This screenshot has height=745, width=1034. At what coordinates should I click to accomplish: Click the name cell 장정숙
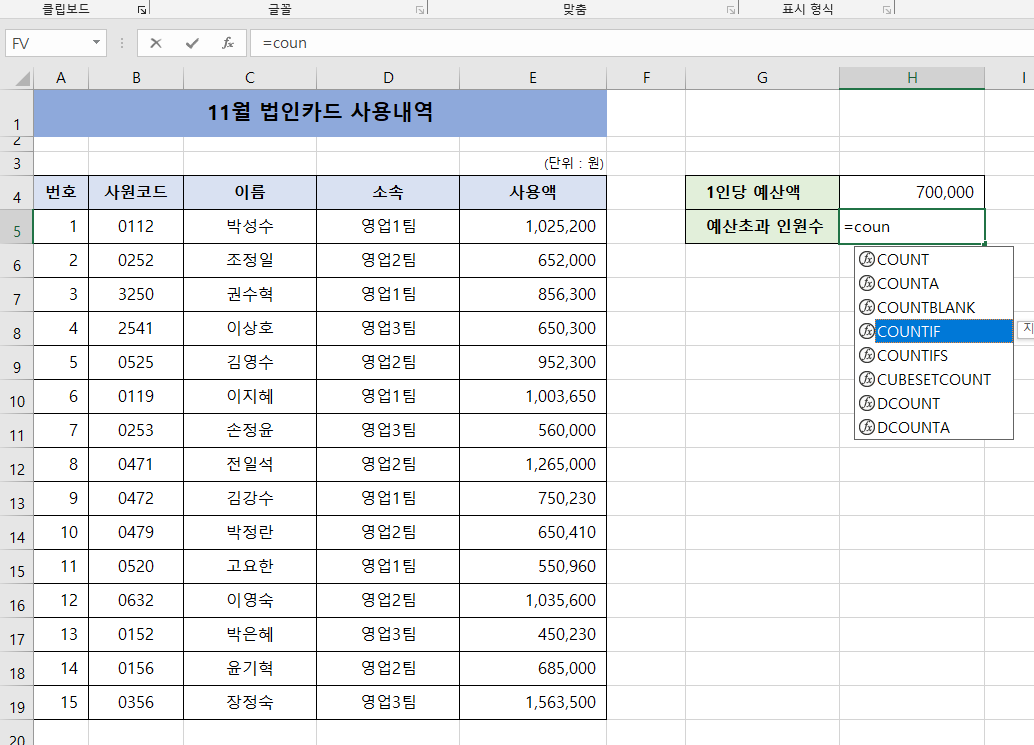click(x=250, y=703)
